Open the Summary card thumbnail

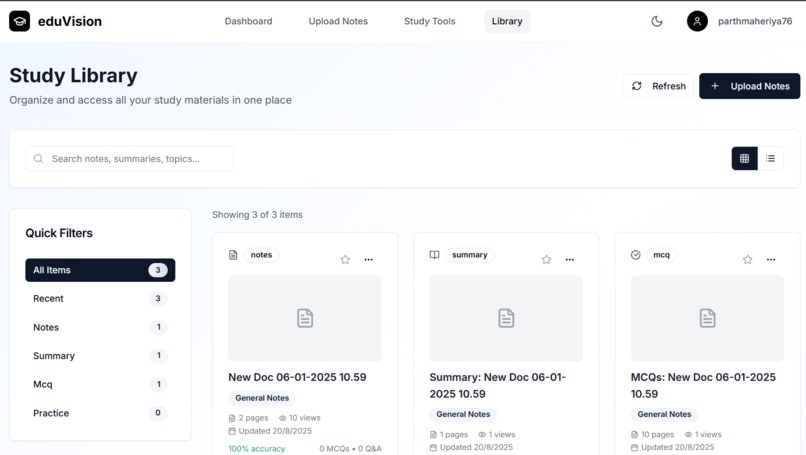click(506, 318)
